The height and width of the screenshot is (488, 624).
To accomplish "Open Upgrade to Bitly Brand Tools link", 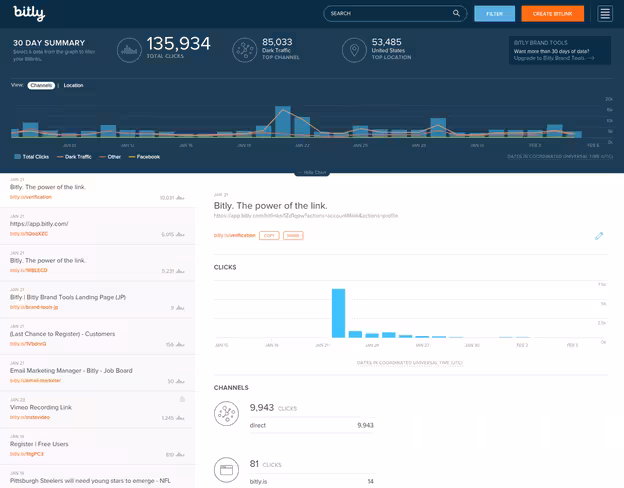I will (554, 58).
